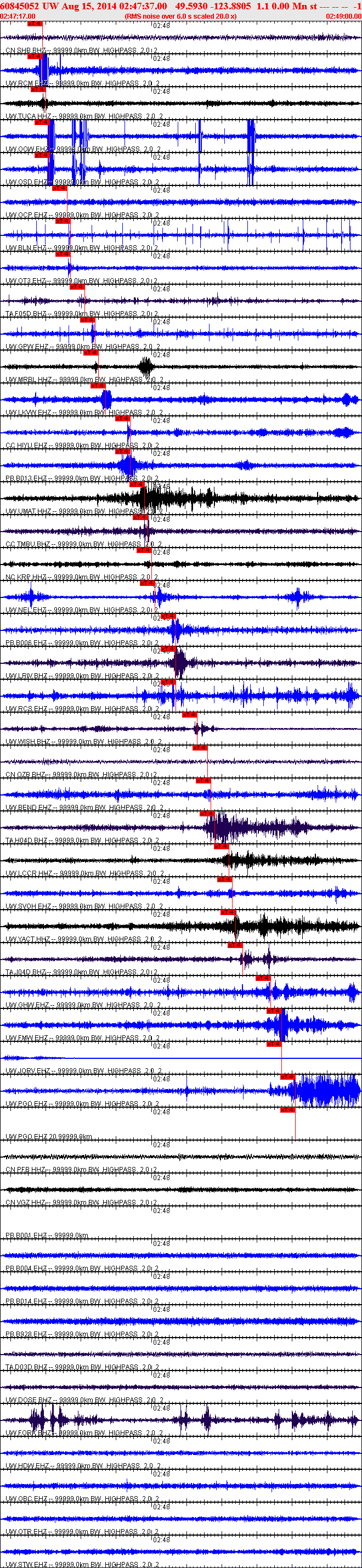362x1568 pixels.
Task: Select the TA H04D BHZ station label
Action: (x=82, y=839)
